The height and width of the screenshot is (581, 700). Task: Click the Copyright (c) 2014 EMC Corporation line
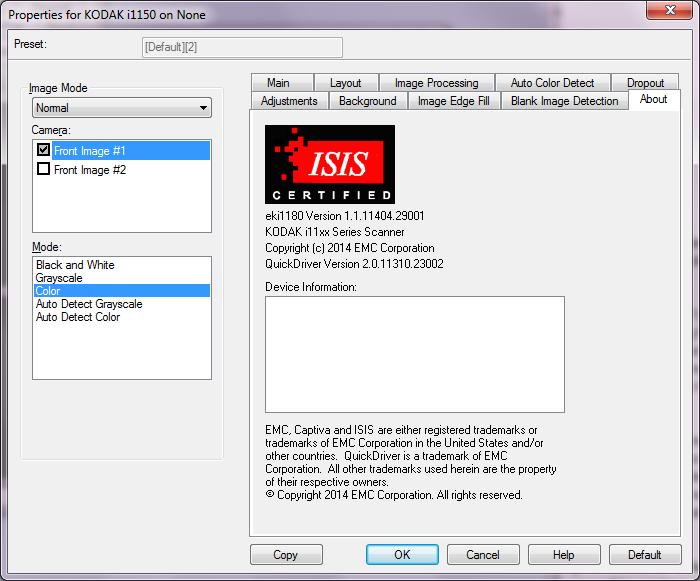(x=350, y=248)
